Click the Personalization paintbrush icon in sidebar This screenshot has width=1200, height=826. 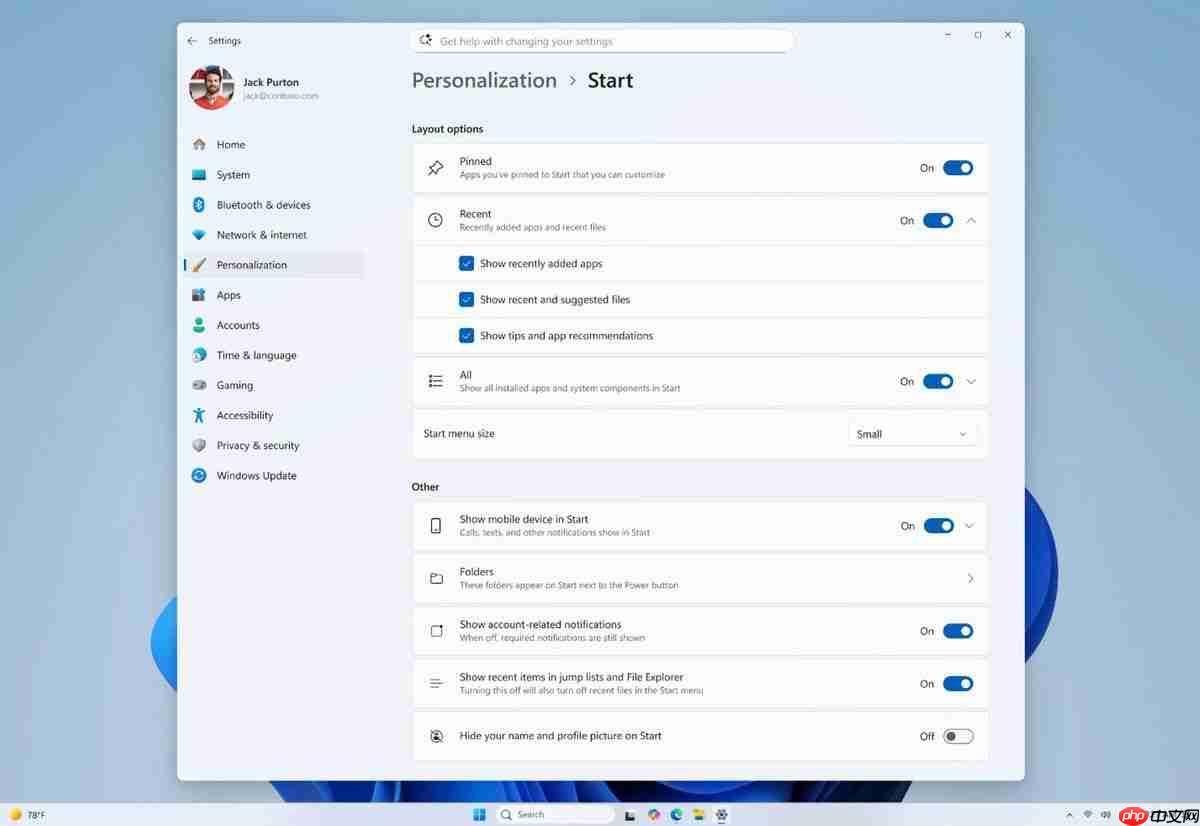pos(199,265)
